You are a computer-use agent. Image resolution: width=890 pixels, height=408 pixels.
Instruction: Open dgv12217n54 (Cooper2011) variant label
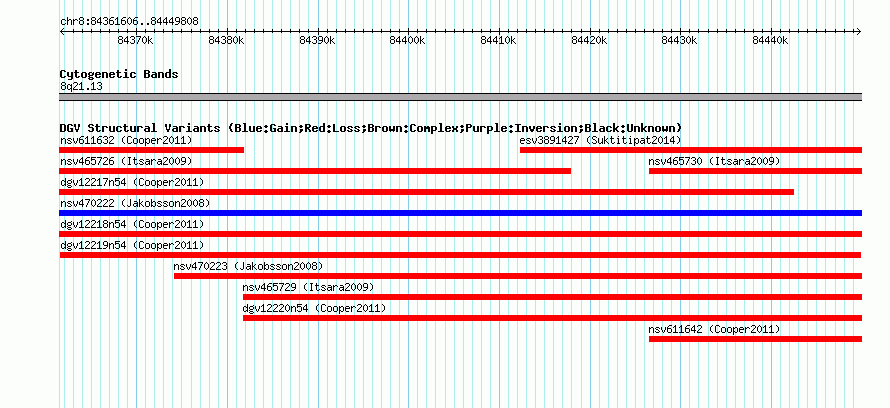[x=132, y=182]
